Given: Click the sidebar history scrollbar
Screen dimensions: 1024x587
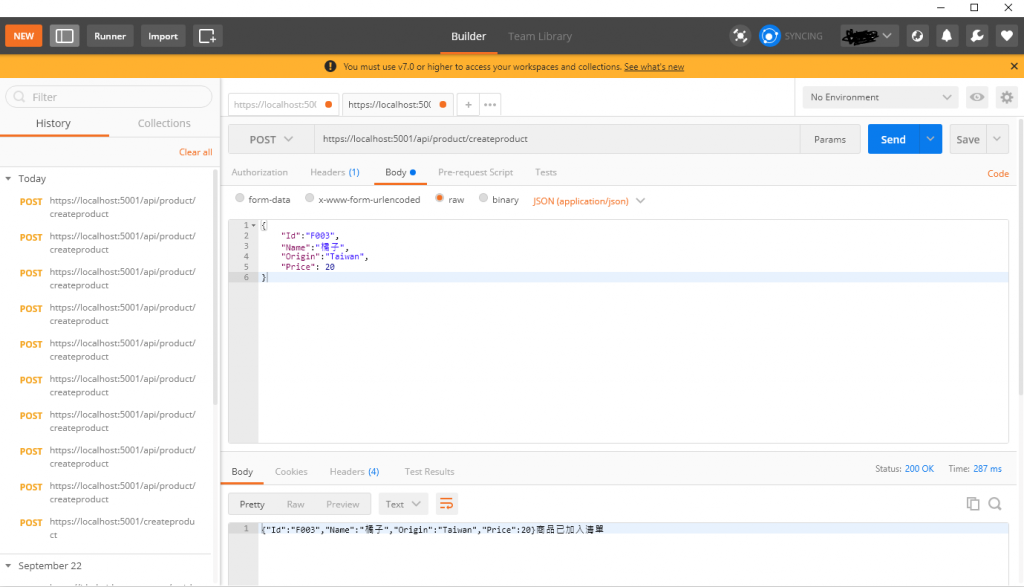Looking at the screenshot, I should click(216, 287).
